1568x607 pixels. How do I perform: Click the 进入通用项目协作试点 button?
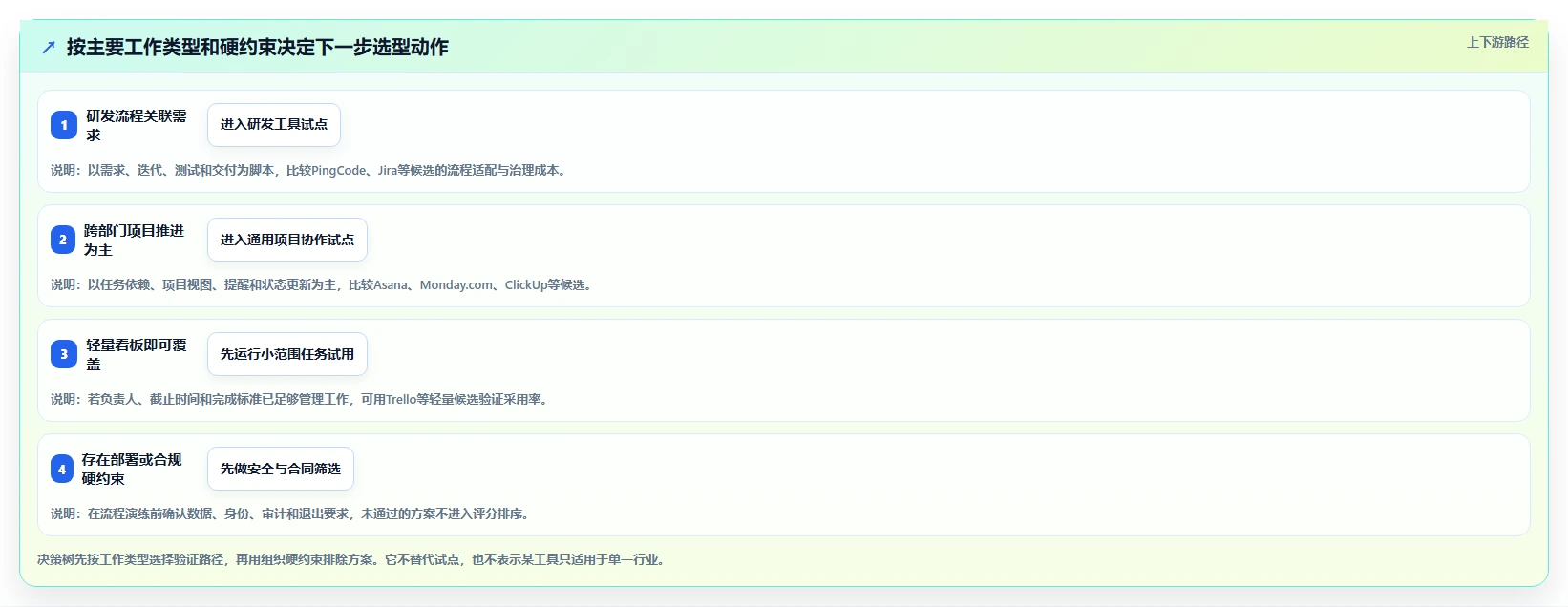[287, 240]
